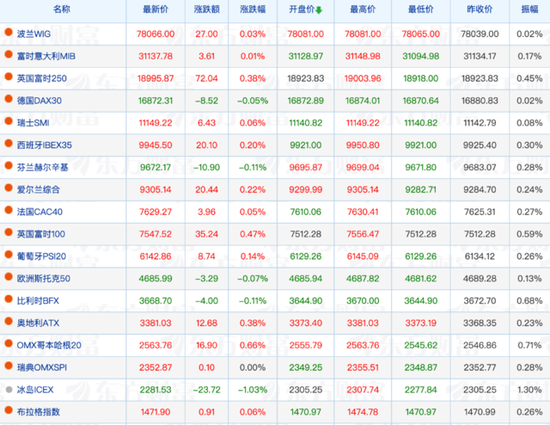Click the orange dot beside 英国富时250
Screen dimensions: 550x425
pos(9,77)
